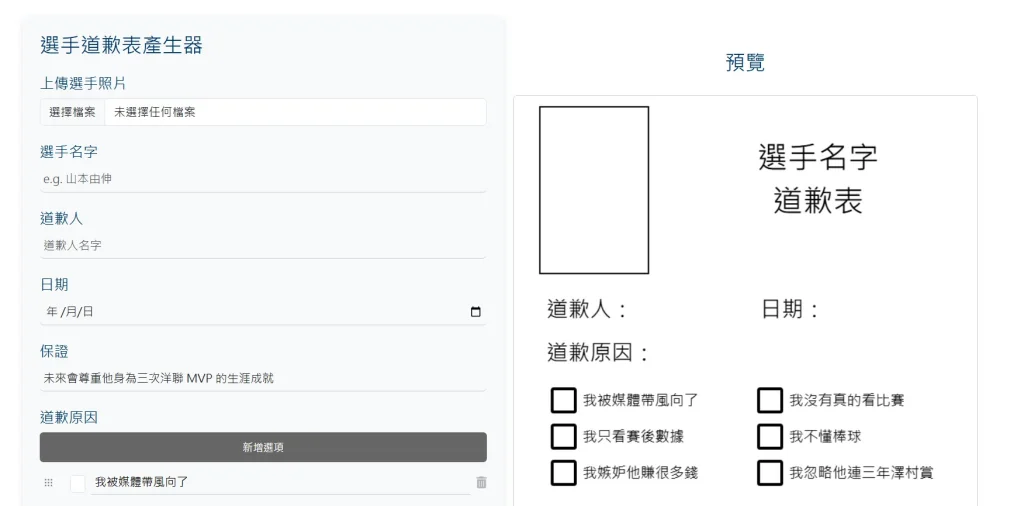Image resolution: width=1024 pixels, height=506 pixels.
Task: Check the preview box for 我沒有真的看比賽
Action: [769, 400]
